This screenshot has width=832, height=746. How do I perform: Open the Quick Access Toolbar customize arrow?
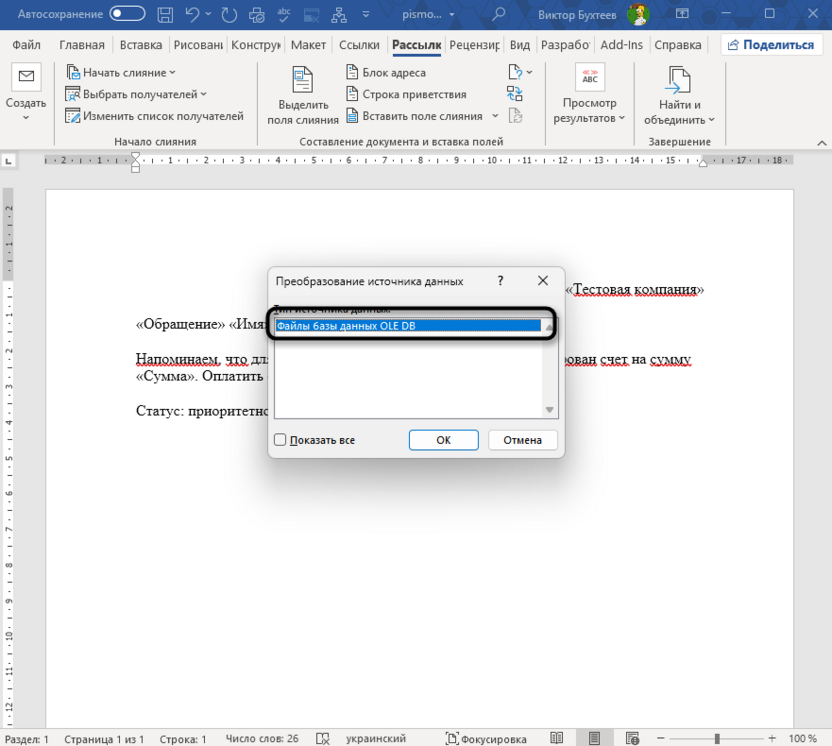[x=366, y=14]
